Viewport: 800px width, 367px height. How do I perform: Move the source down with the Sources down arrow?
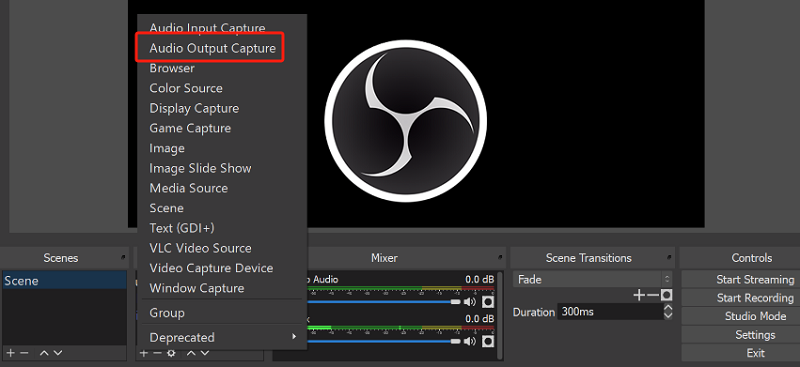pos(205,353)
